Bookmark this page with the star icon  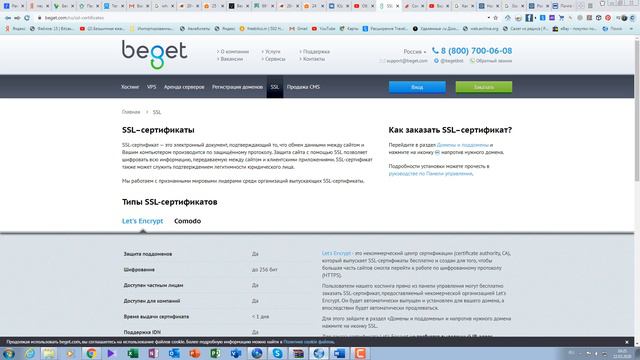click(x=496, y=18)
